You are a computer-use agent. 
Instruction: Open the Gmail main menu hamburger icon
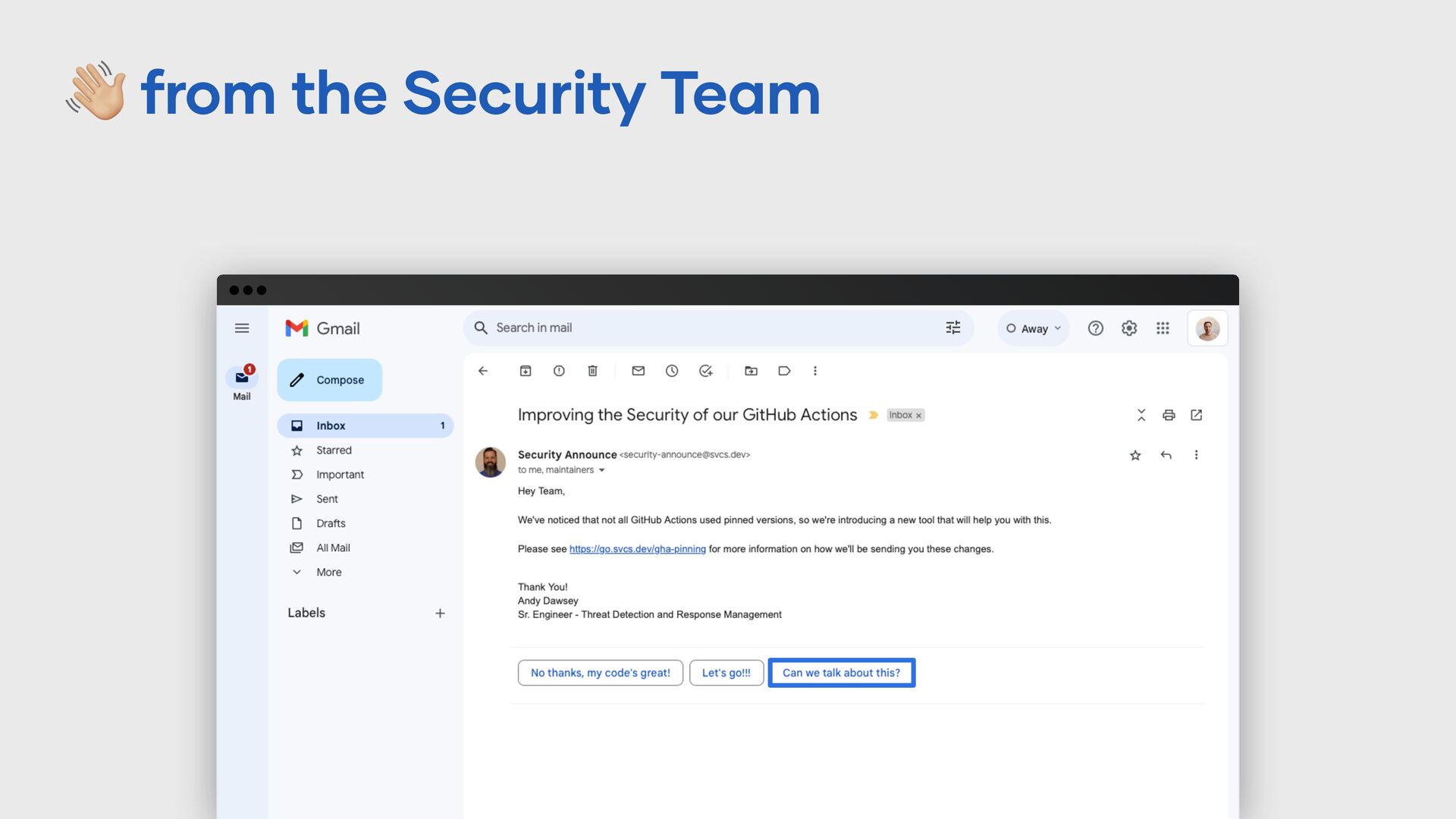242,328
